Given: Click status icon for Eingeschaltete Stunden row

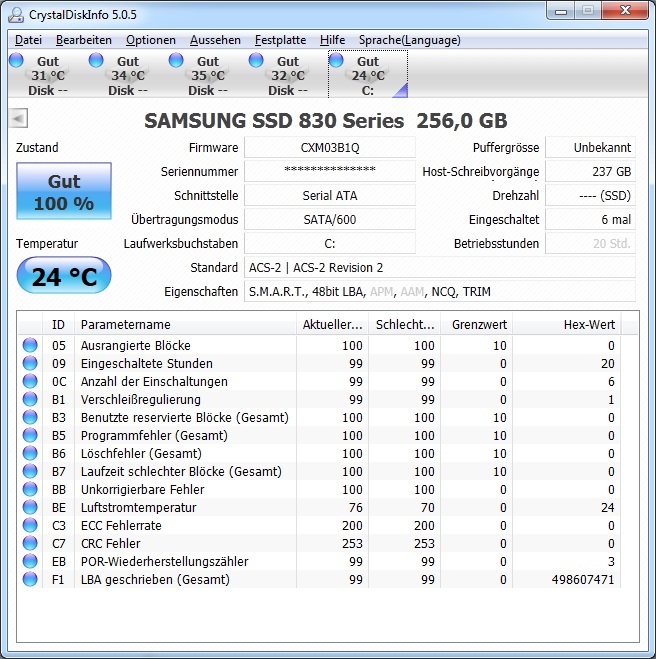Looking at the screenshot, I should pyautogui.click(x=30, y=363).
